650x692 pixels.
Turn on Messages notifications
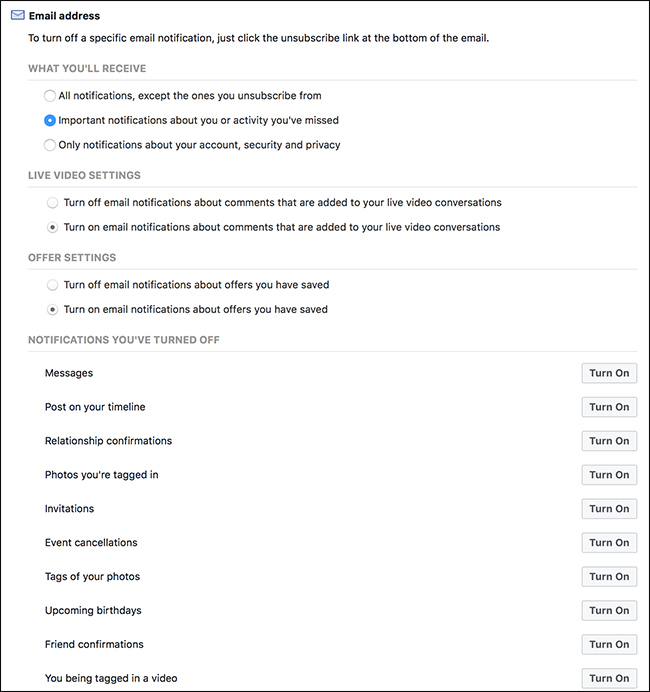(x=608, y=373)
